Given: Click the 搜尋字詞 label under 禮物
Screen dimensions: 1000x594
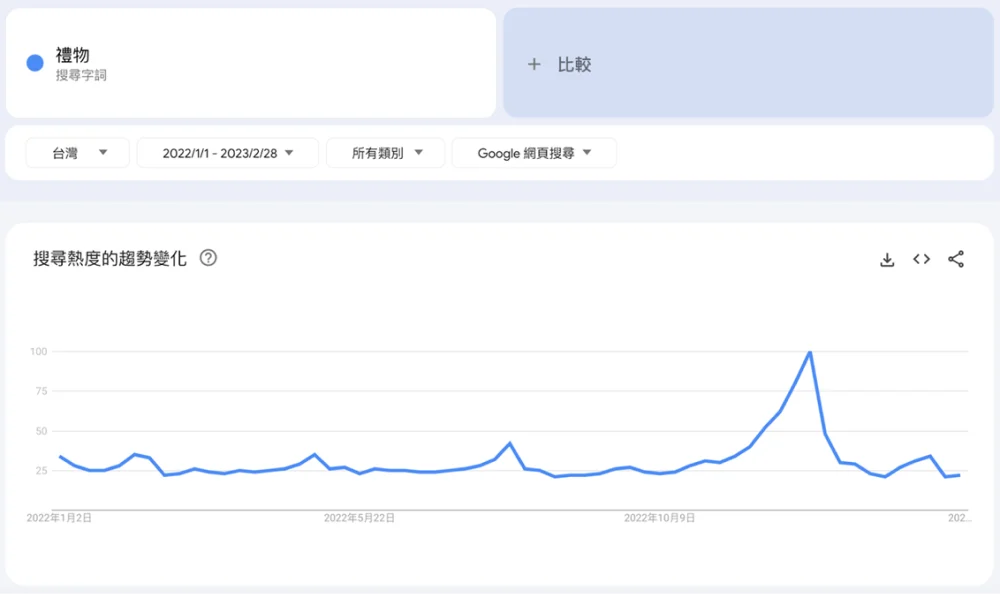Looking at the screenshot, I should click(81, 75).
